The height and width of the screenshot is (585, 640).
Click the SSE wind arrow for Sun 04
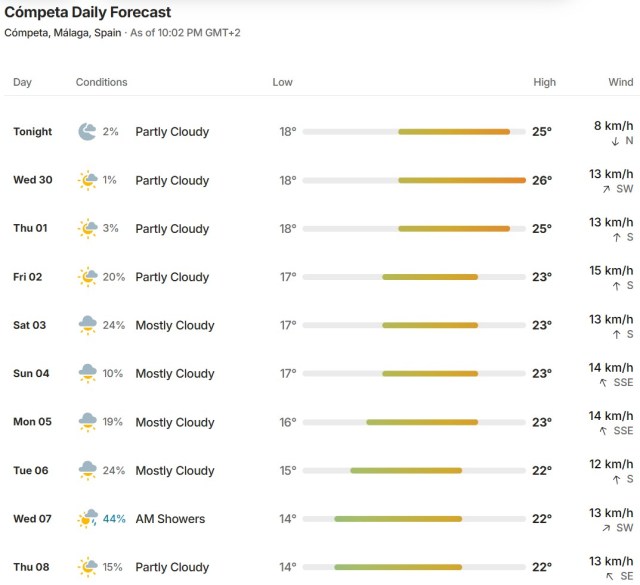(x=603, y=383)
